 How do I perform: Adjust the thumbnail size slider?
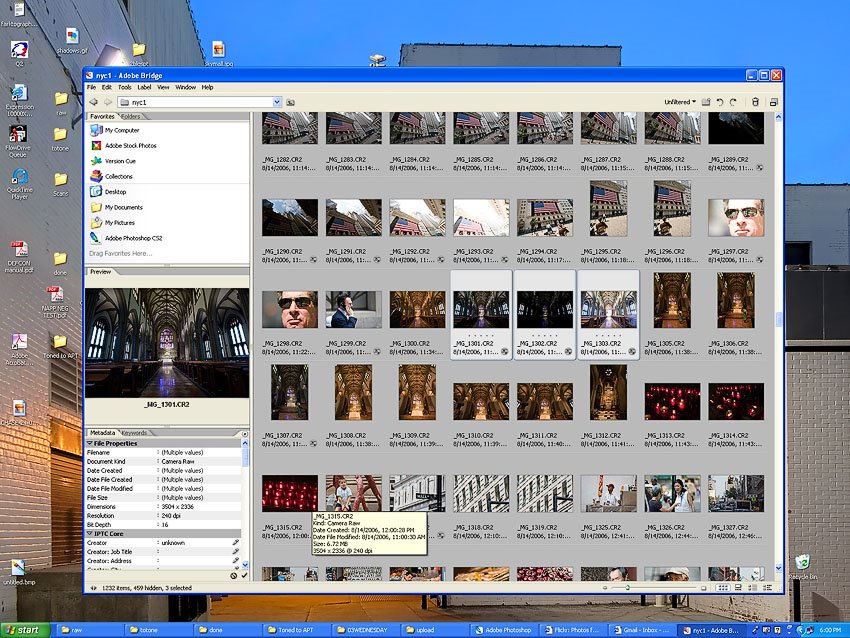pos(628,588)
